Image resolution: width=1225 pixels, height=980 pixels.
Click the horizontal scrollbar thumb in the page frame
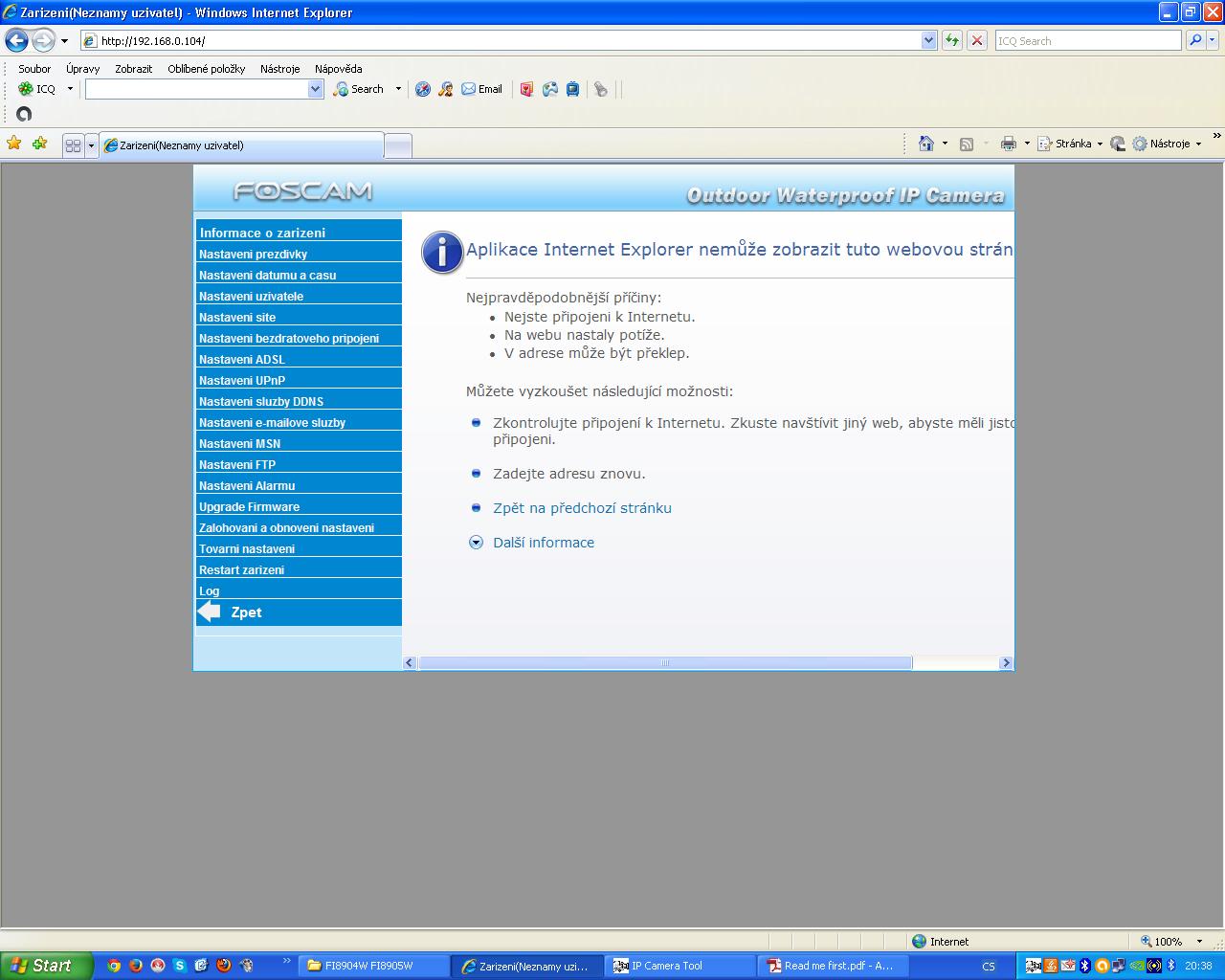click(x=665, y=663)
